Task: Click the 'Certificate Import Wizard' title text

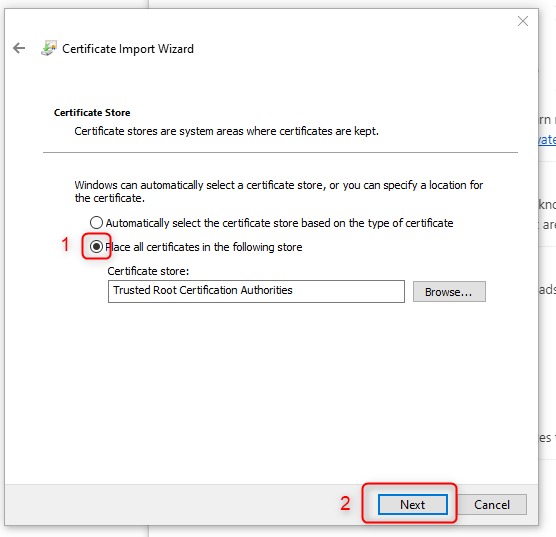Action: [128, 49]
